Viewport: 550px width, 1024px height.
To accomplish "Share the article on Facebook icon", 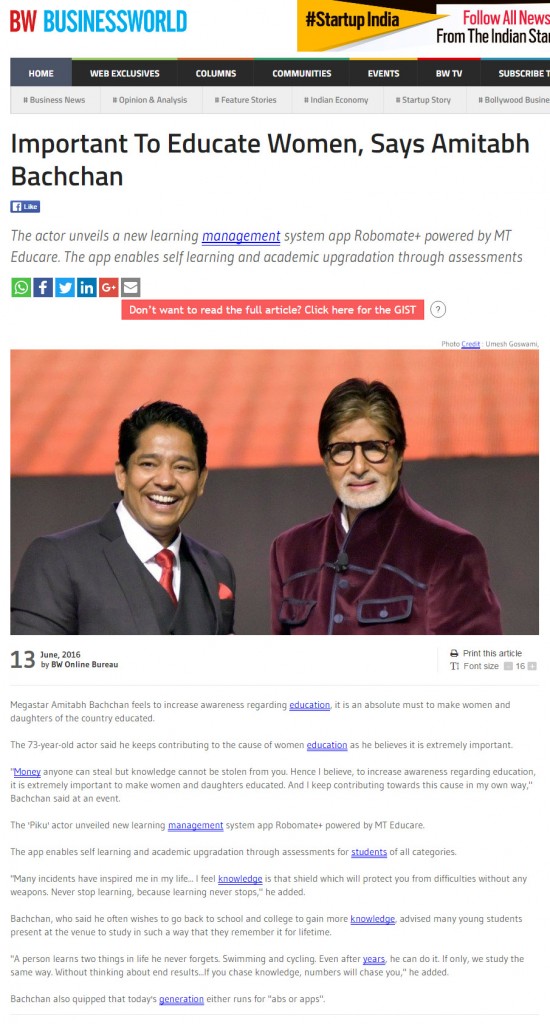I will (x=43, y=287).
